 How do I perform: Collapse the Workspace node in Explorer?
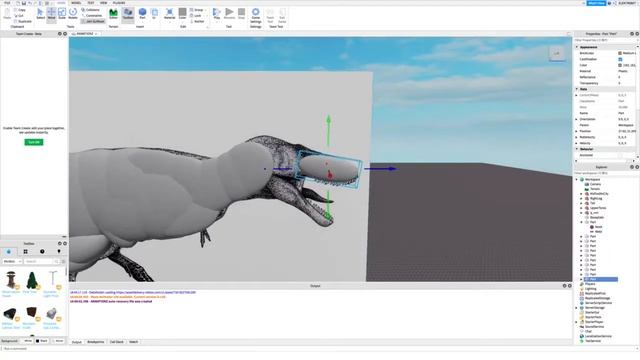577,180
